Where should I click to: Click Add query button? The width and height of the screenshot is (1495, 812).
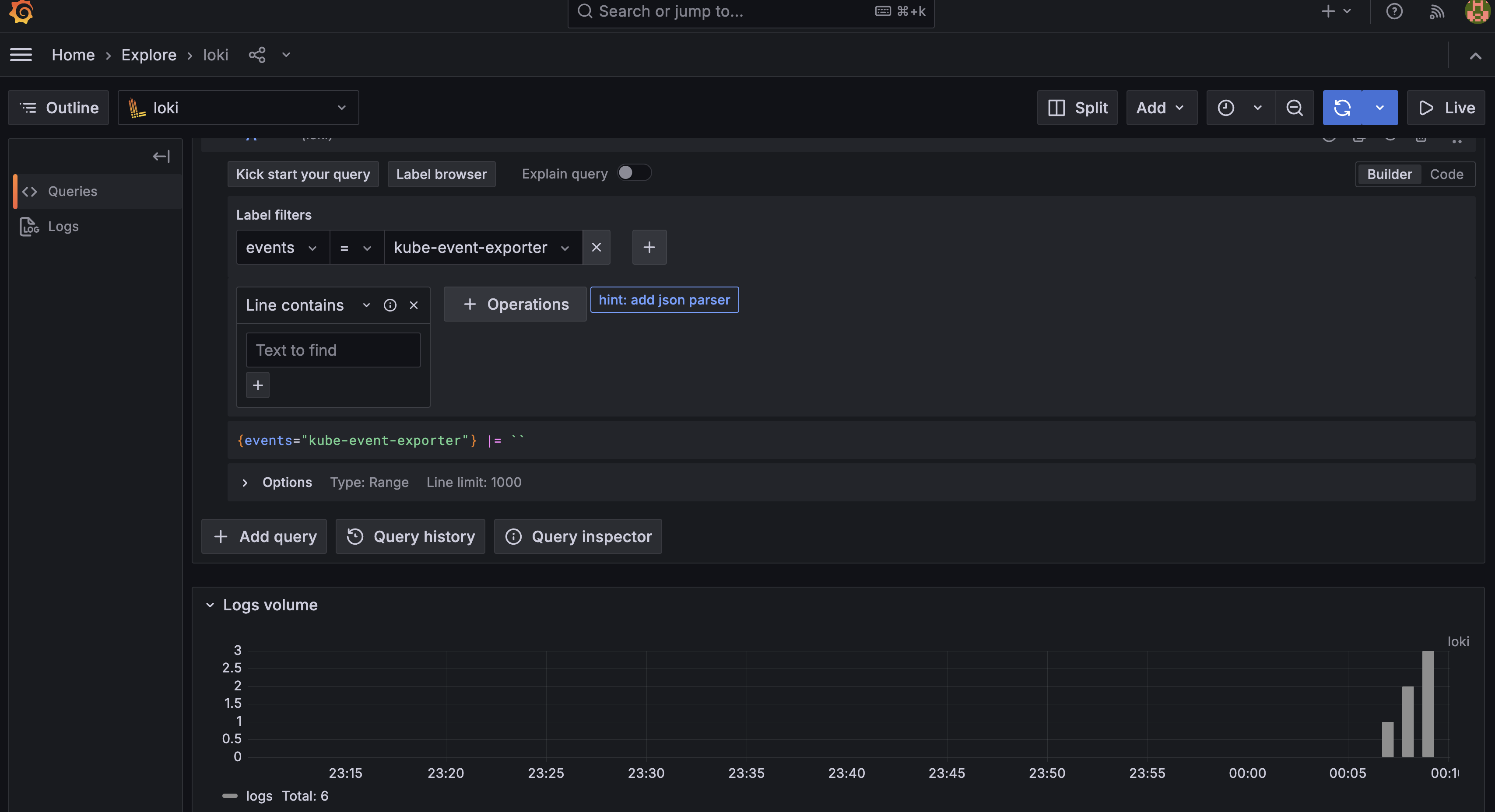coord(264,536)
